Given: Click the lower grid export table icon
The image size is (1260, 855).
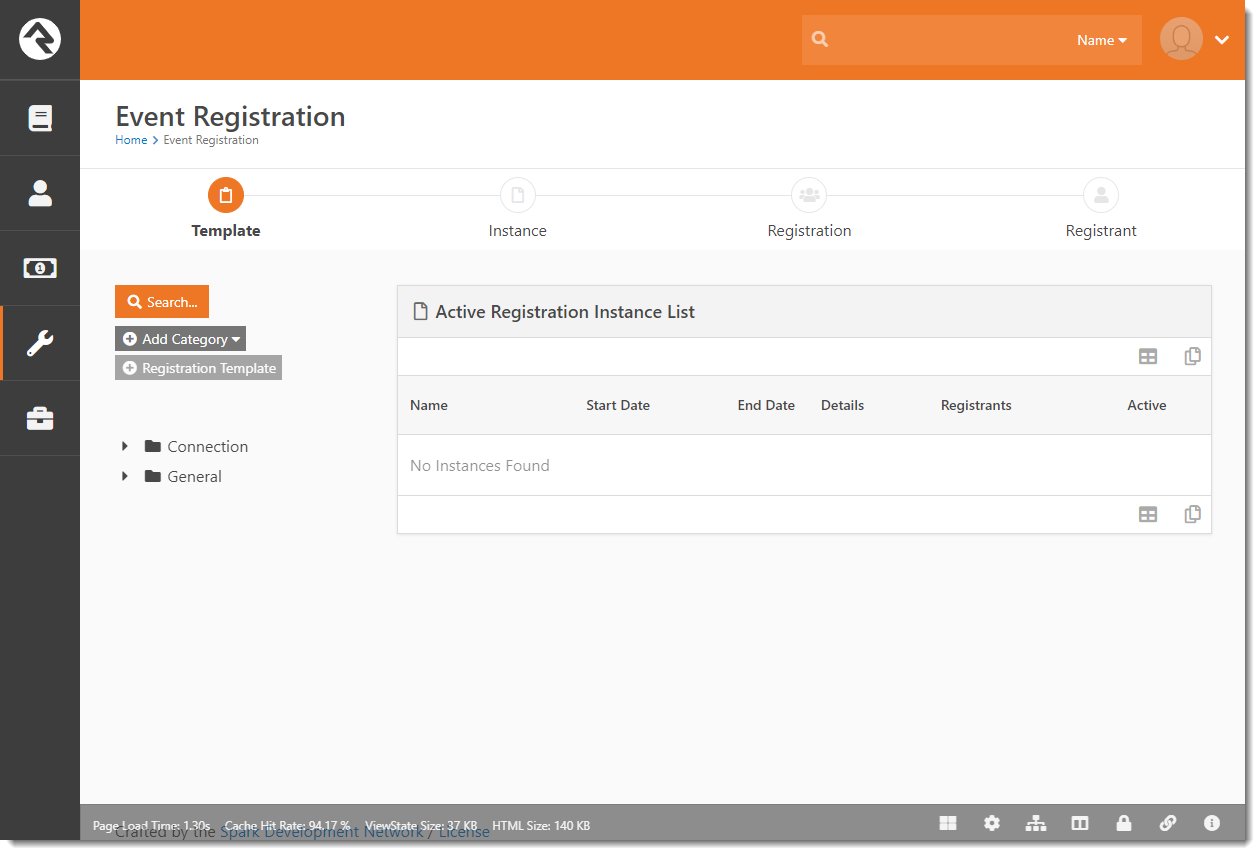Looking at the screenshot, I should coord(1148,515).
